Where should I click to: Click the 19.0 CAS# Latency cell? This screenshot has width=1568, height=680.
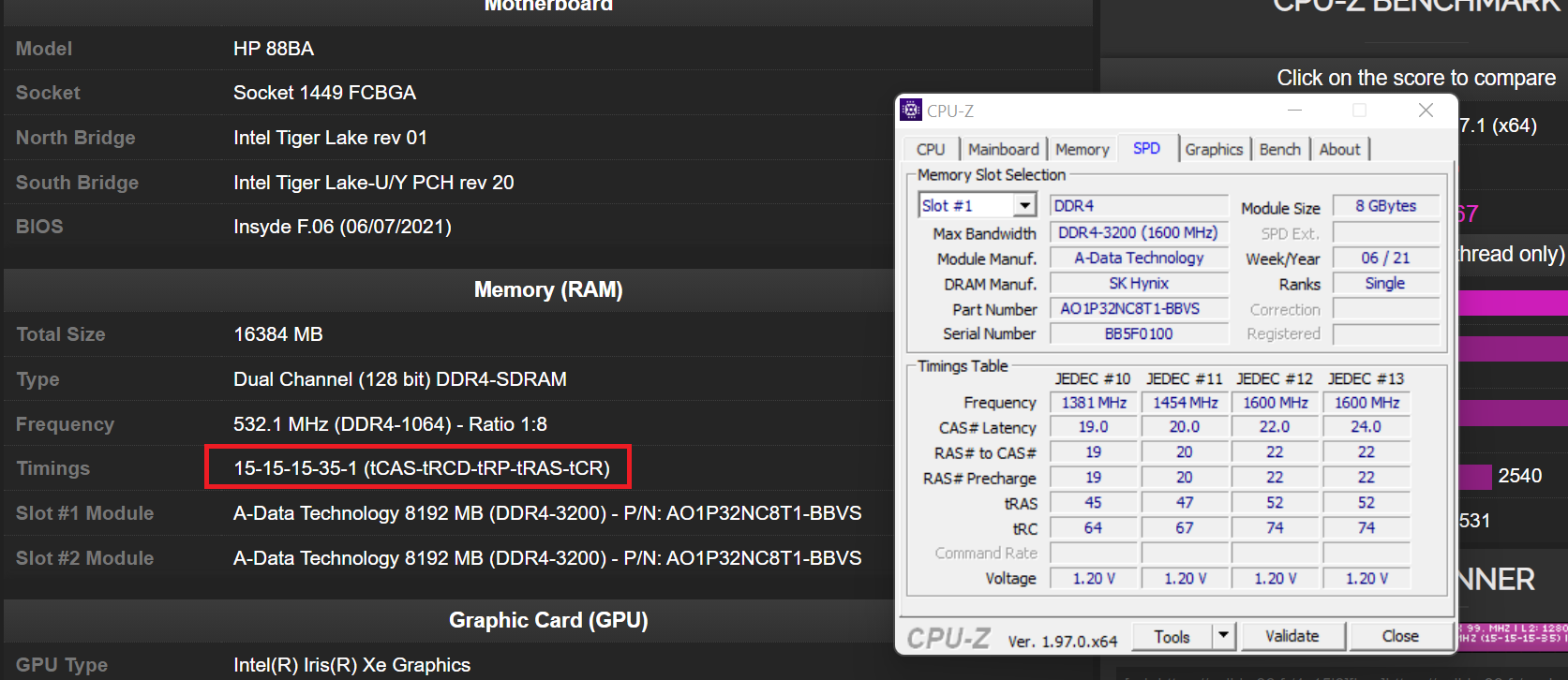pyautogui.click(x=1094, y=427)
